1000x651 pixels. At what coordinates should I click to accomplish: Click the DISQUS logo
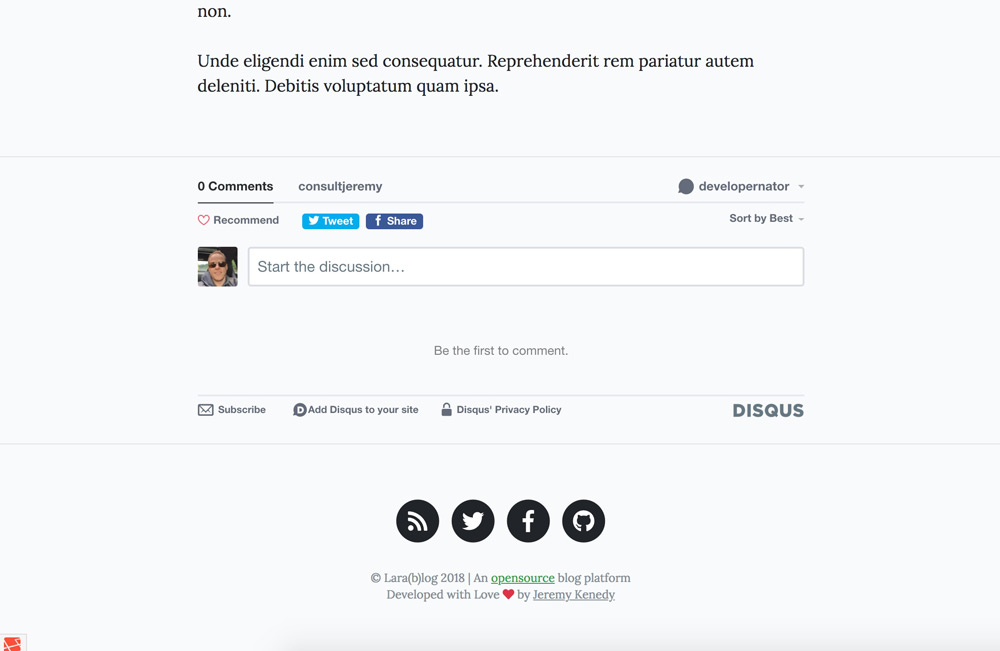click(x=767, y=410)
